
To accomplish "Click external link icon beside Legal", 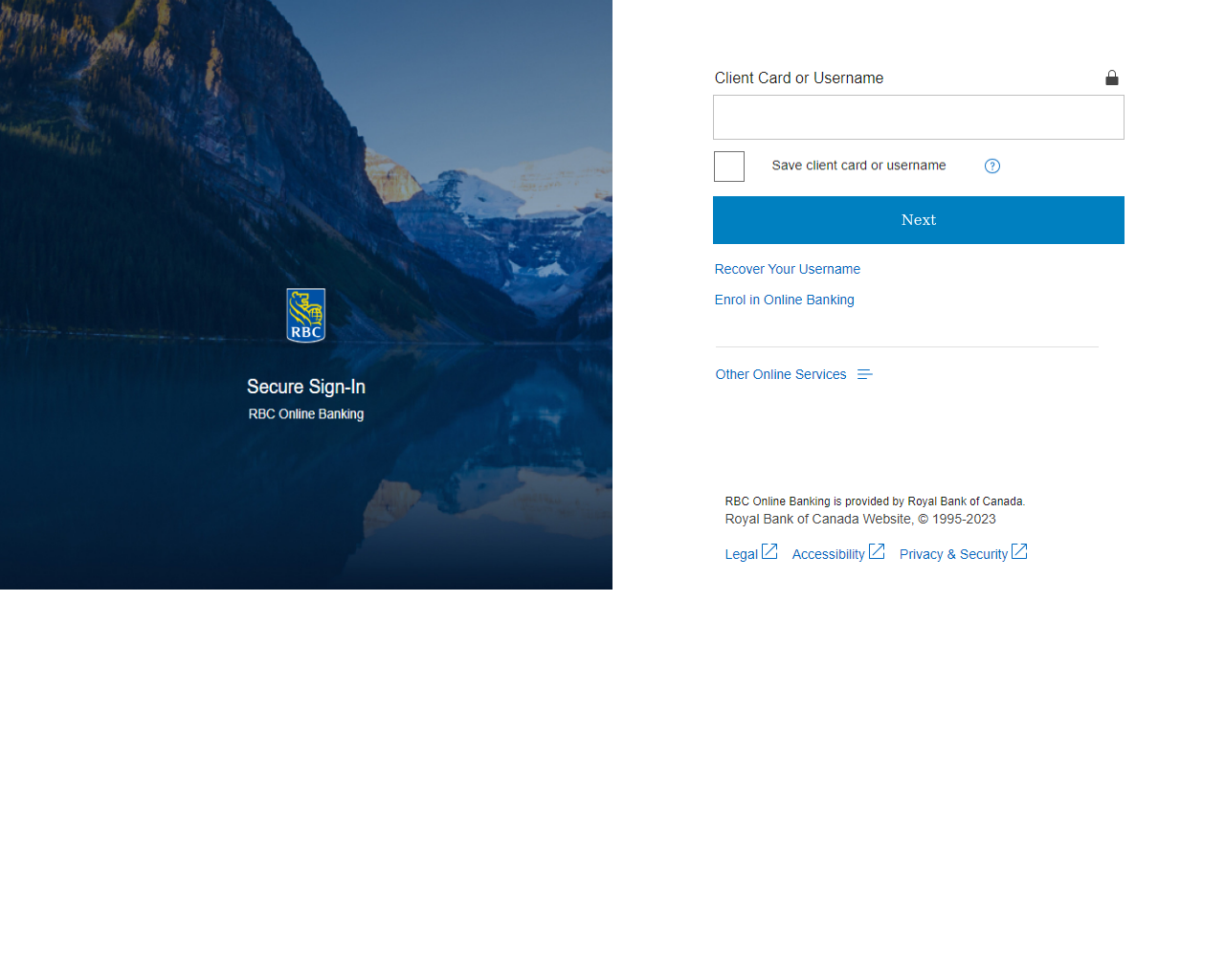I will (769, 552).
